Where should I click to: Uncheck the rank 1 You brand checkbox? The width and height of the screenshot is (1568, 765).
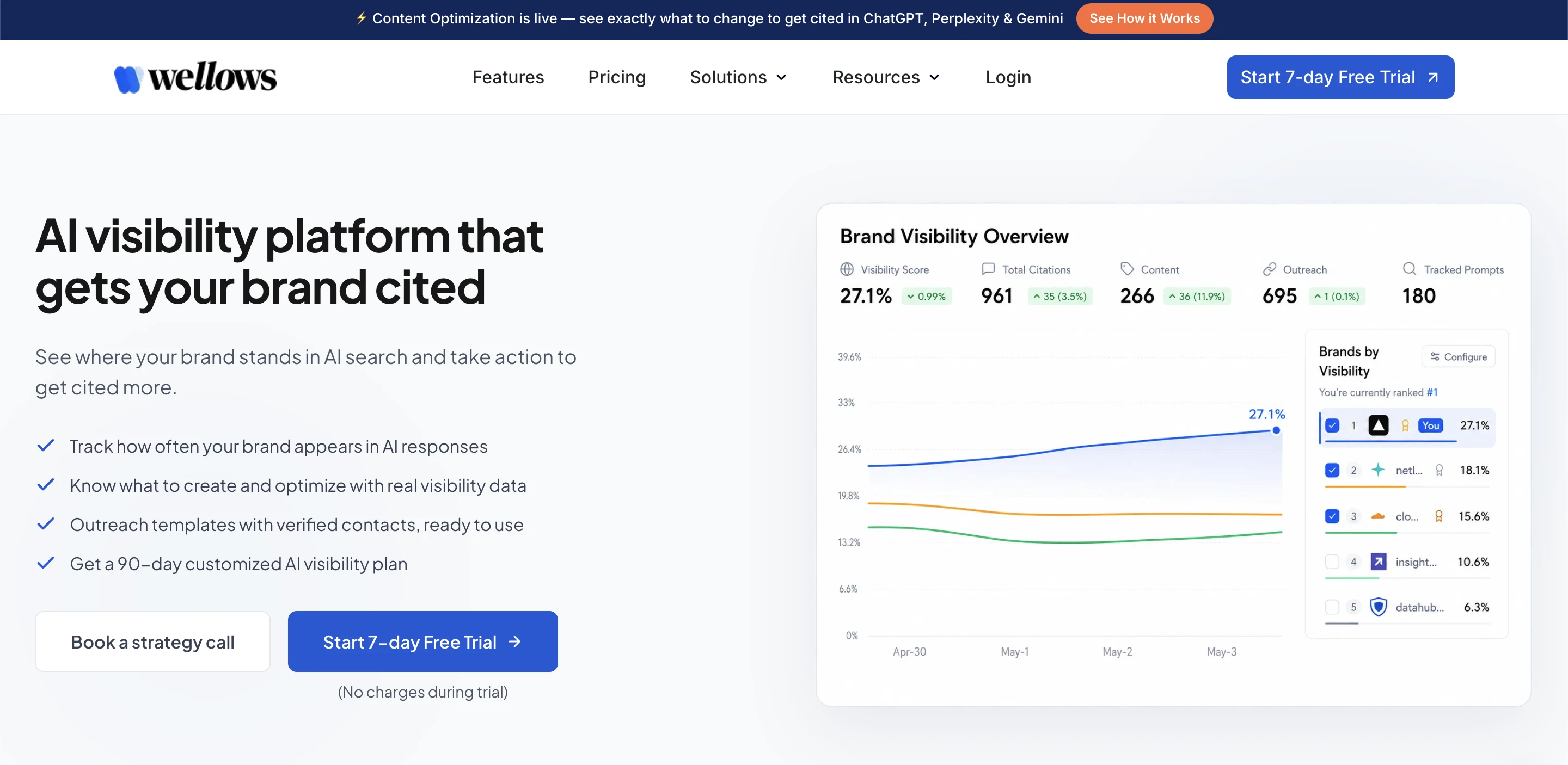click(1332, 425)
